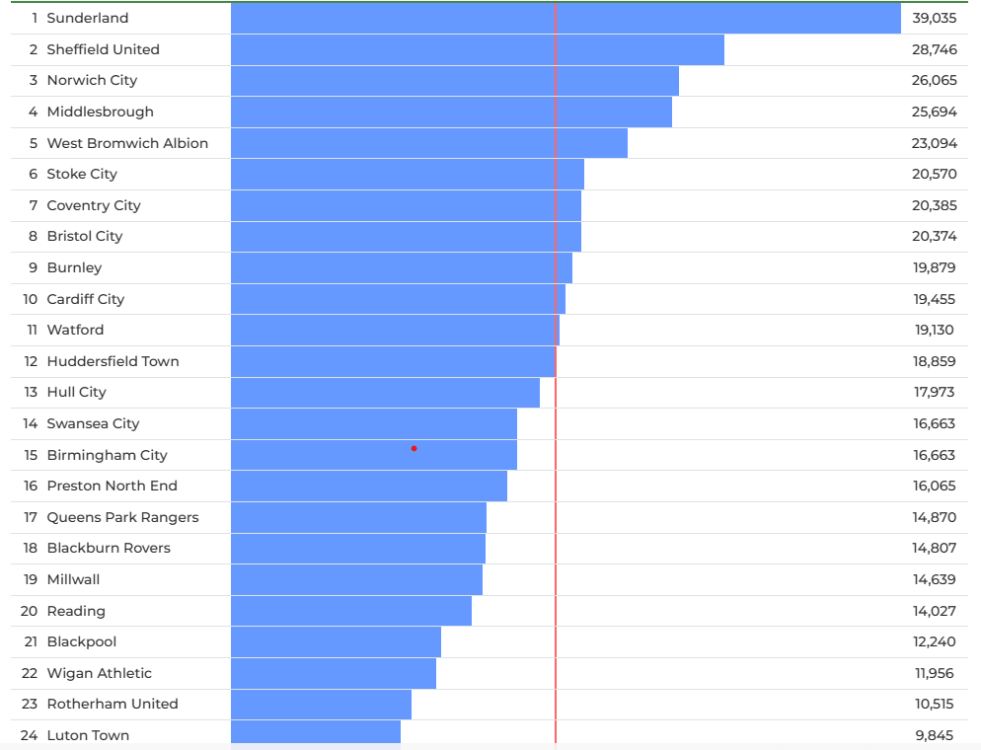The height and width of the screenshot is (750, 981).
Task: Click Rotherham United team name
Action: tap(113, 704)
